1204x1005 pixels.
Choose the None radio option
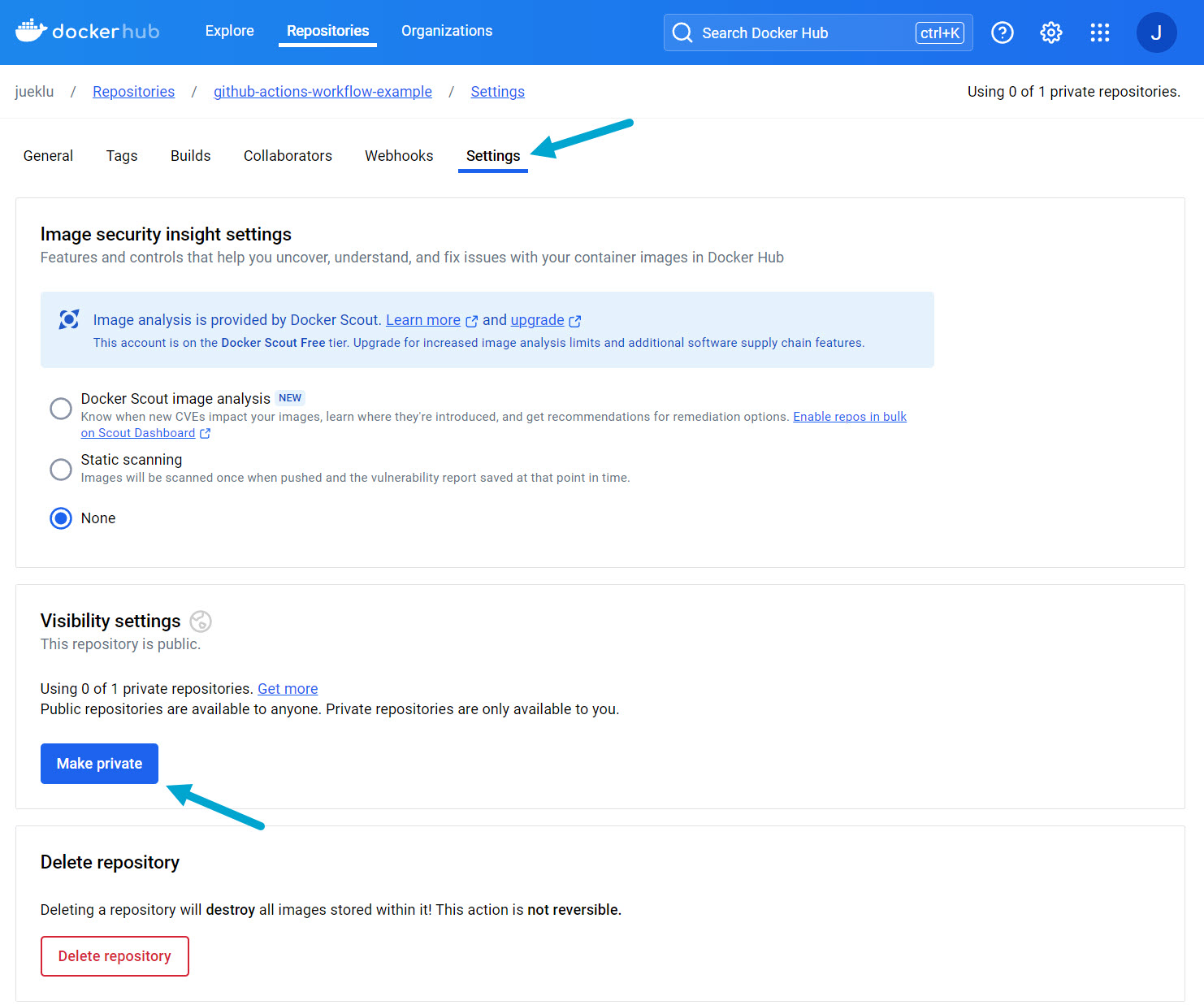[x=61, y=518]
